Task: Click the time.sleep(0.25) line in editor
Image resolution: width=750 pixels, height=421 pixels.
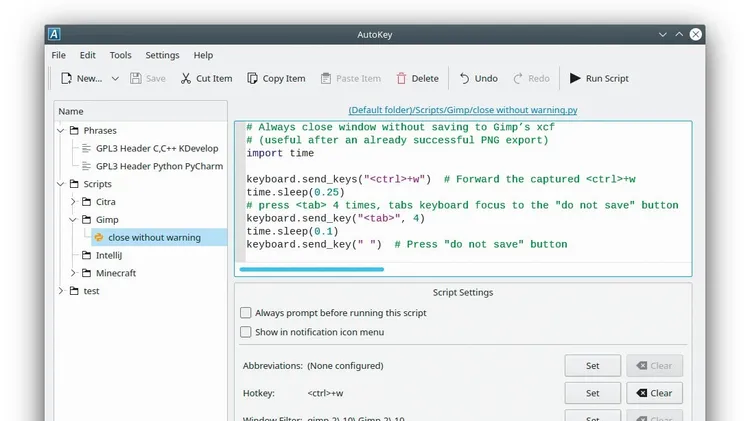Action: pos(295,192)
